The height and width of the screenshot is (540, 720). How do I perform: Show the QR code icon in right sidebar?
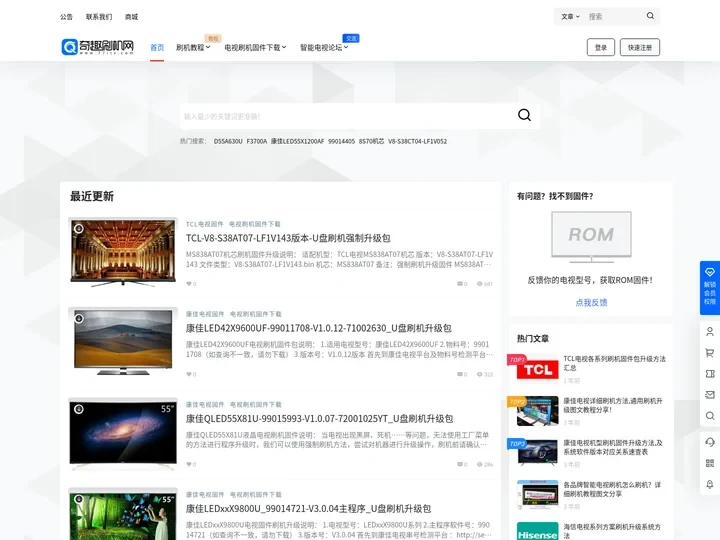coord(709,463)
